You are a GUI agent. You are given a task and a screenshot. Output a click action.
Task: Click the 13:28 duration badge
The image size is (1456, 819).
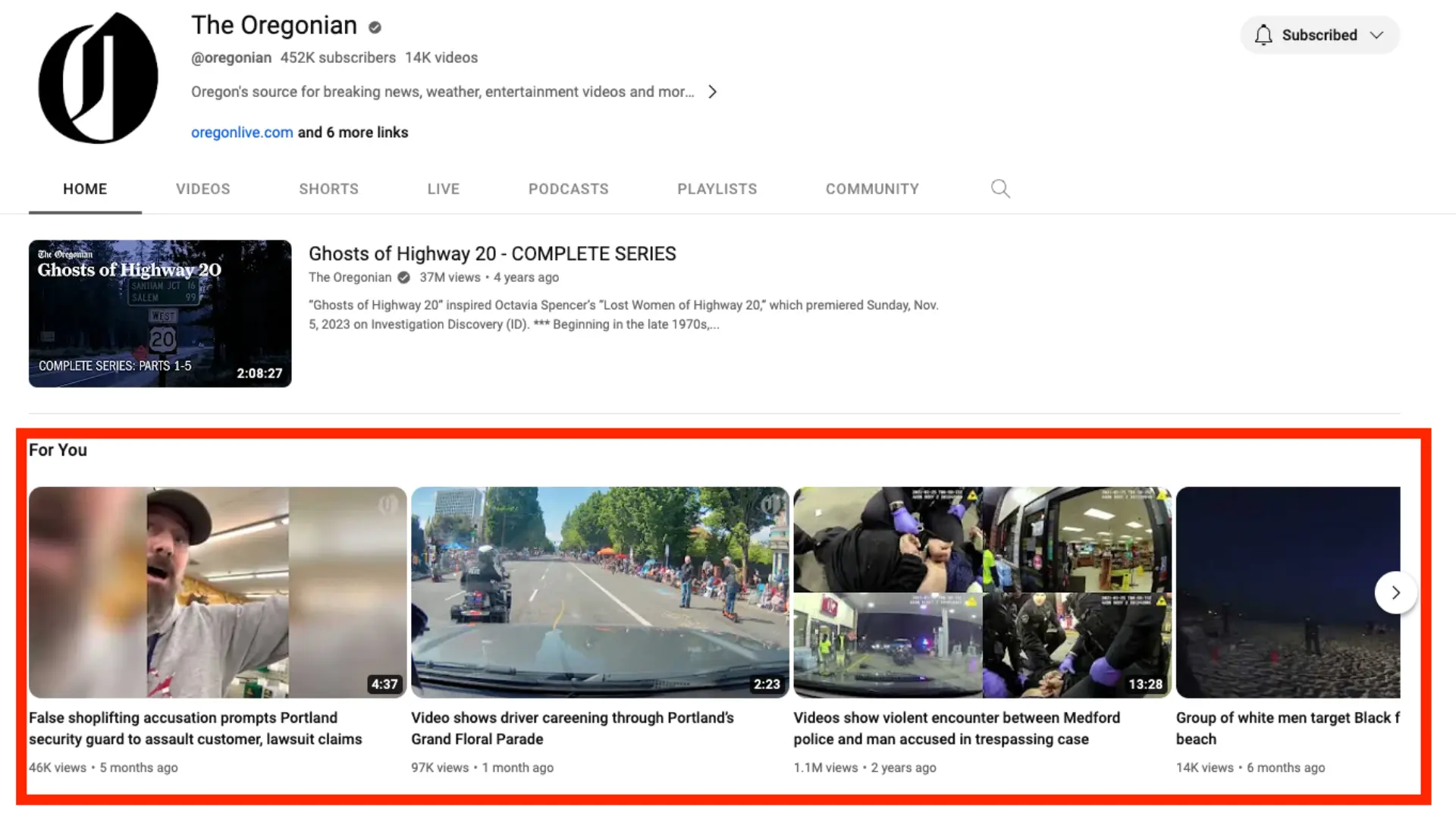pos(1145,684)
